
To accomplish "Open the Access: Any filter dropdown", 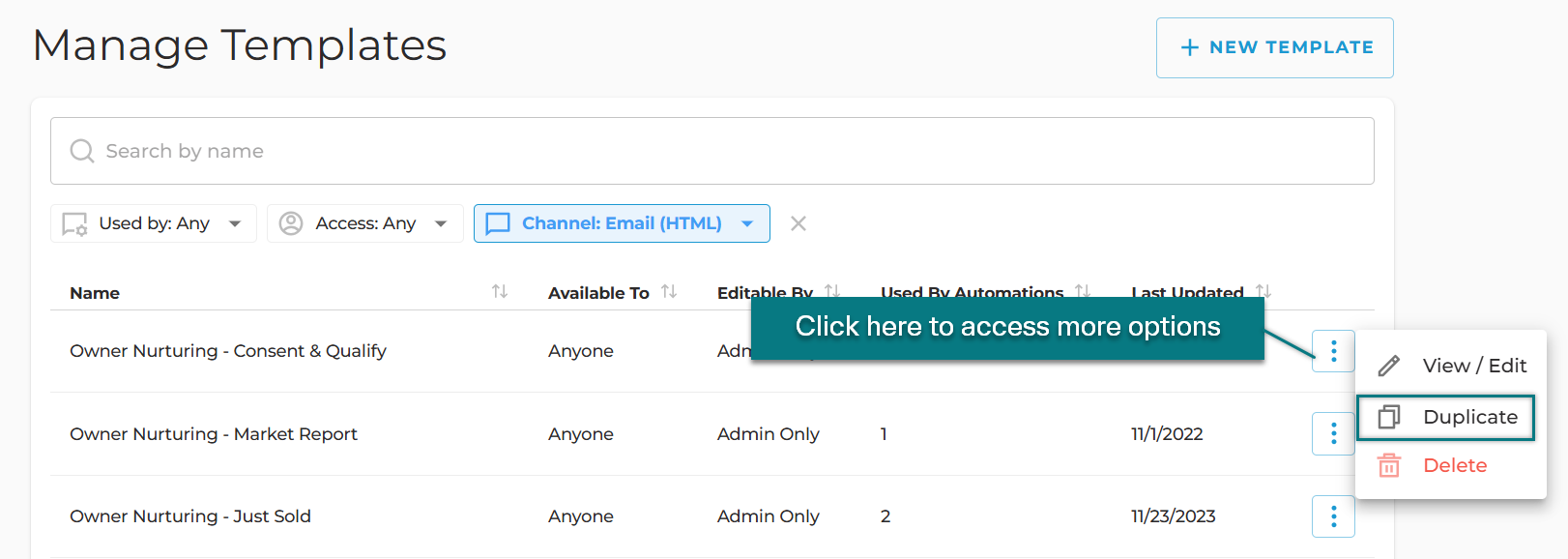I will (364, 223).
